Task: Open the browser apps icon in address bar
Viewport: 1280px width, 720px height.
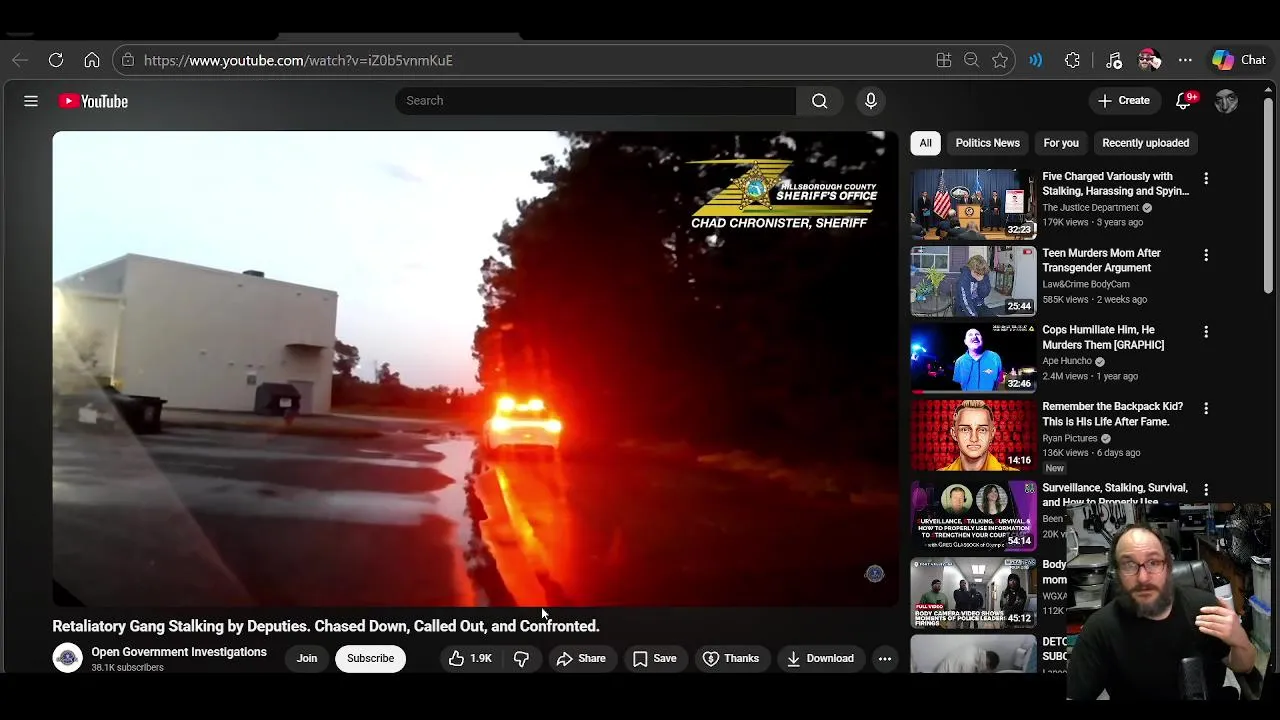Action: coord(943,60)
